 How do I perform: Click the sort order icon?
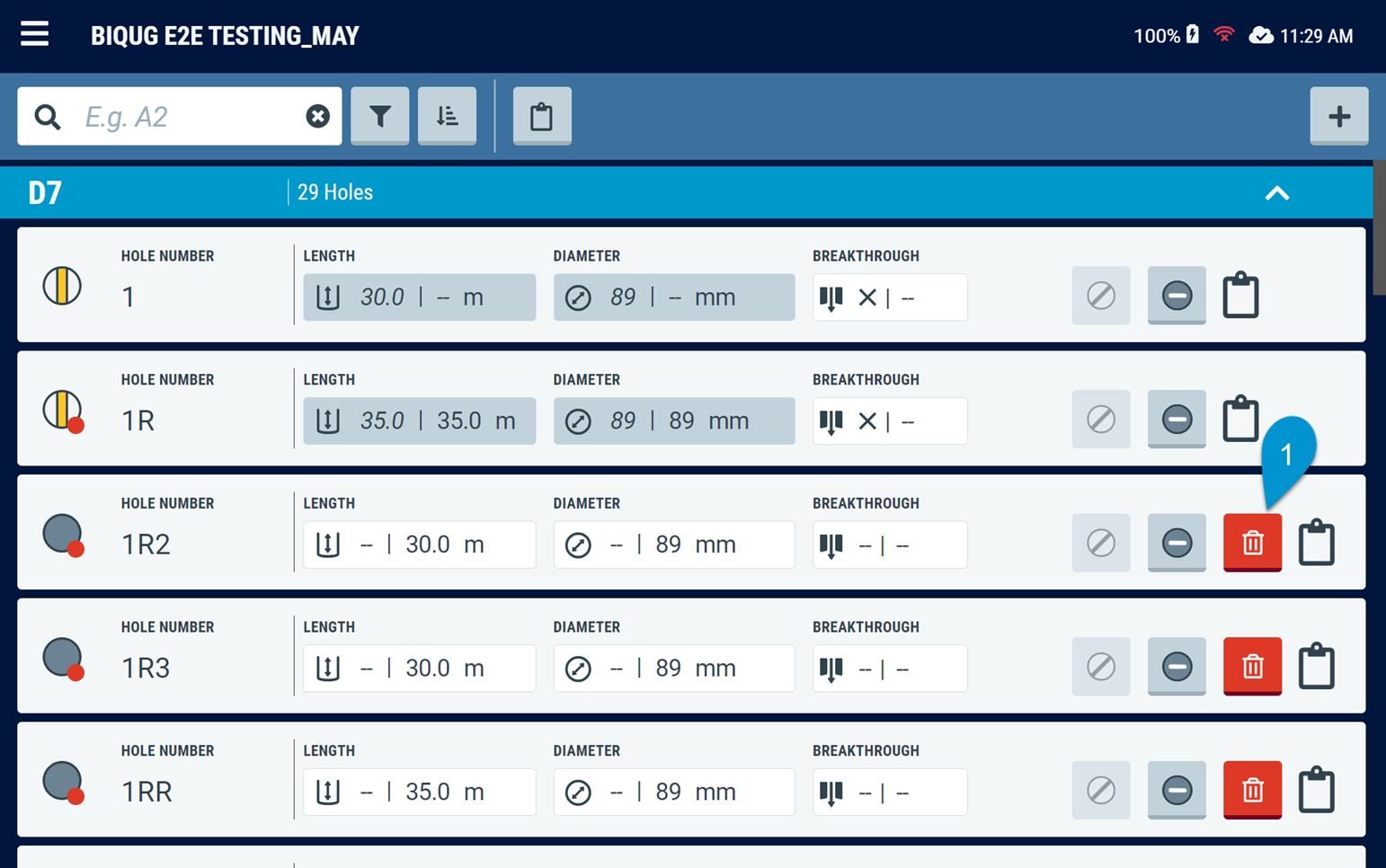pyautogui.click(x=447, y=116)
